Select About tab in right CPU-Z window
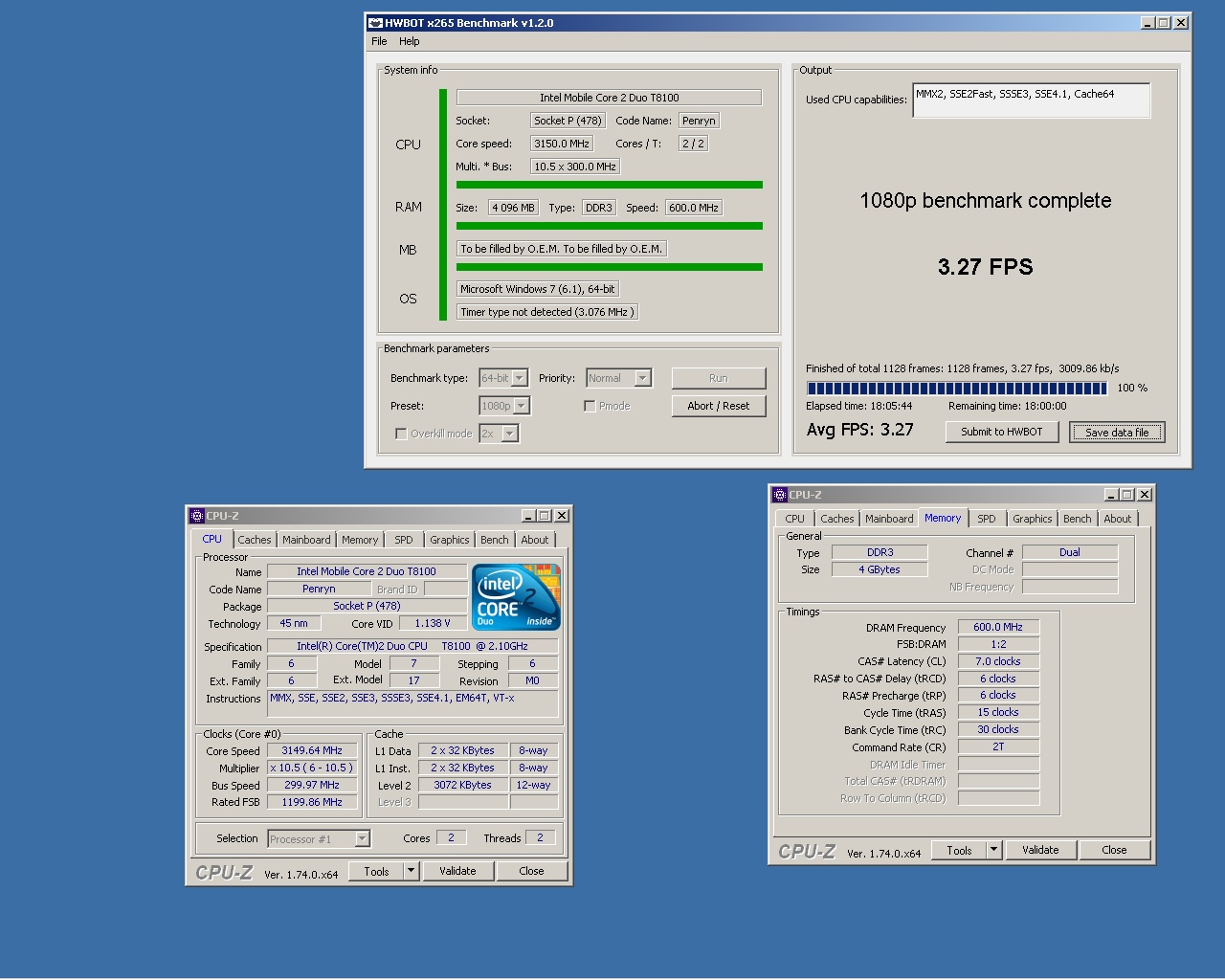The height and width of the screenshot is (980, 1225). pos(1118,519)
